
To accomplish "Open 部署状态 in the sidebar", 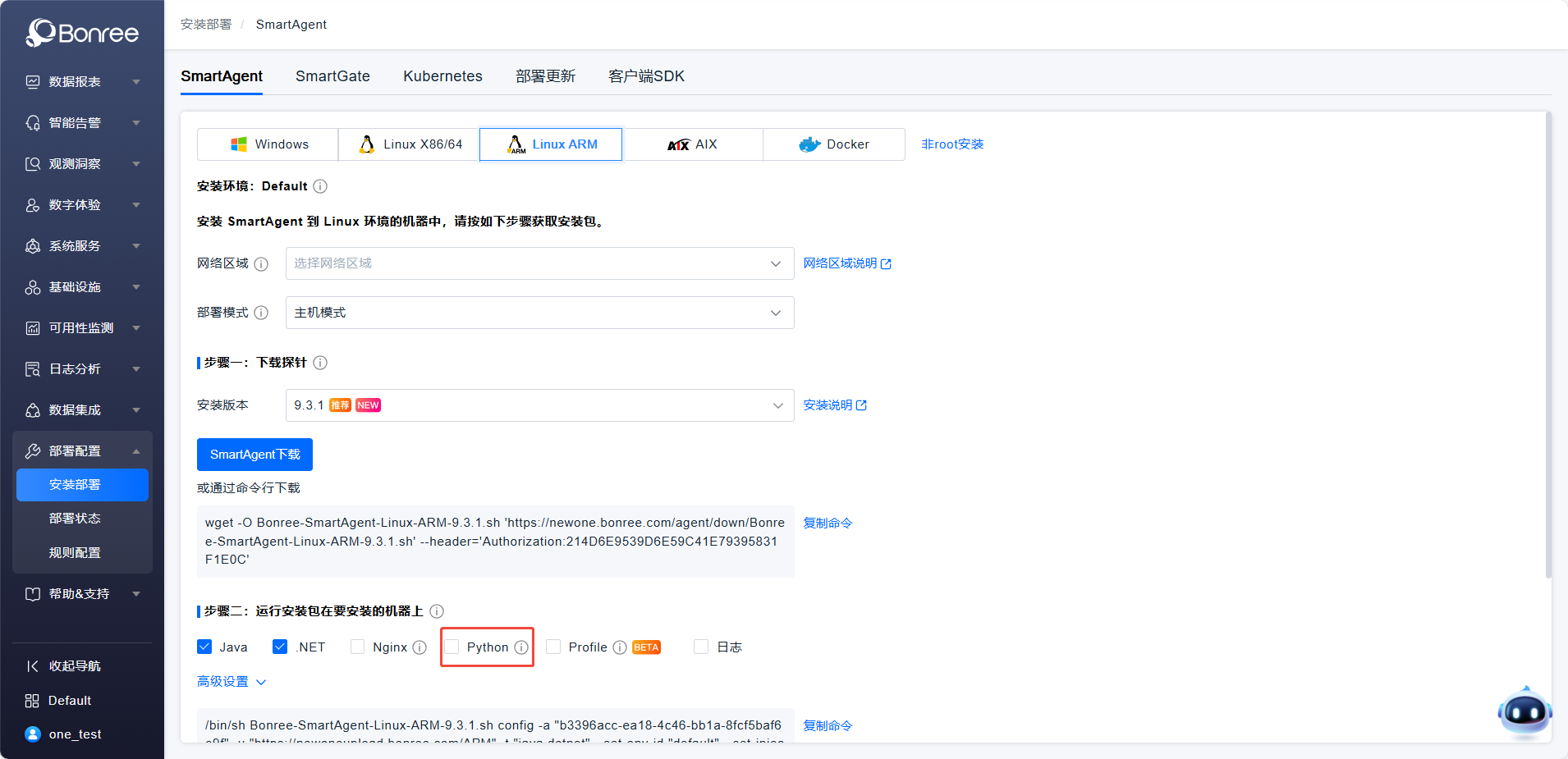I will point(75,519).
